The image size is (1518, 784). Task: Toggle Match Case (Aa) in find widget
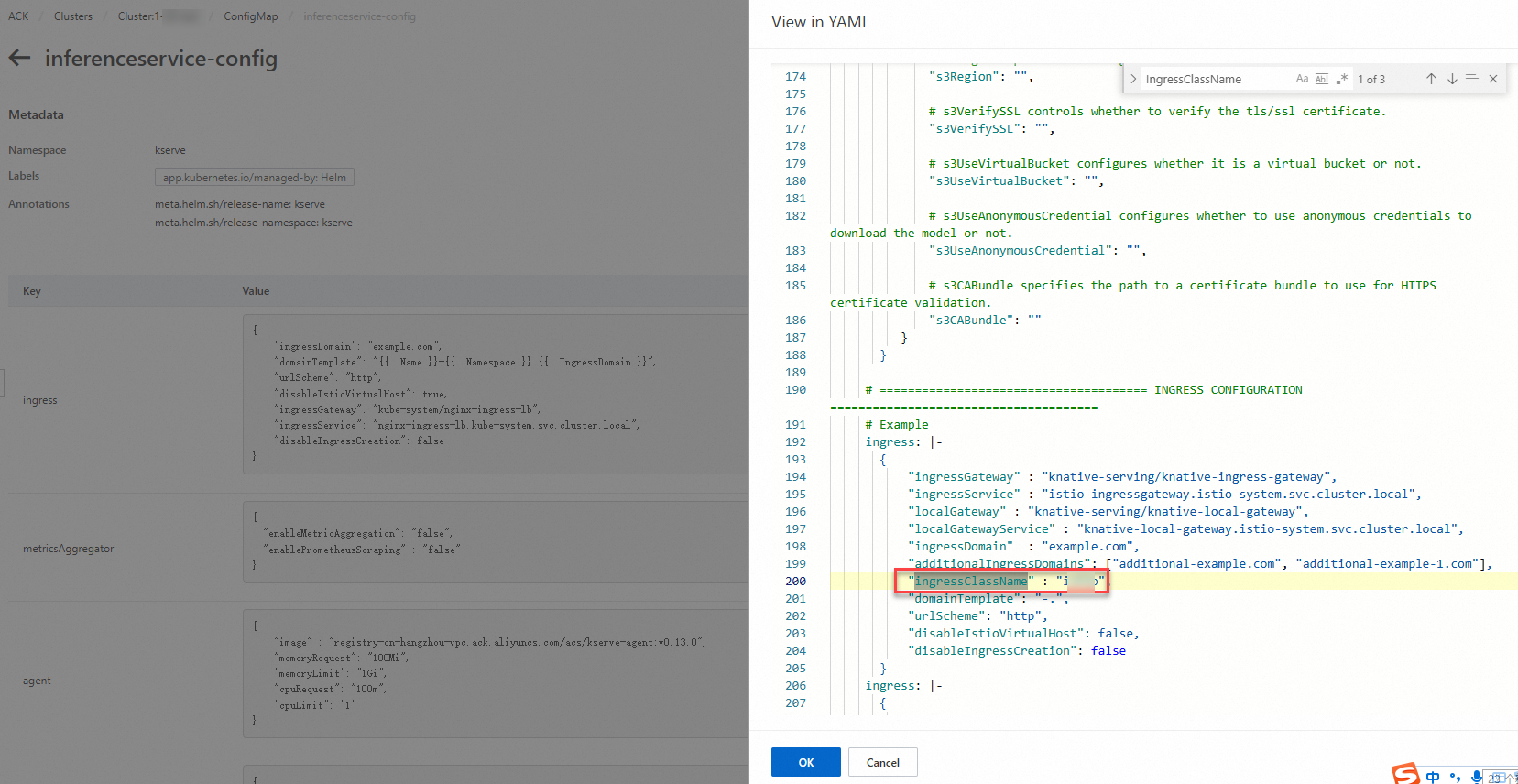1302,79
